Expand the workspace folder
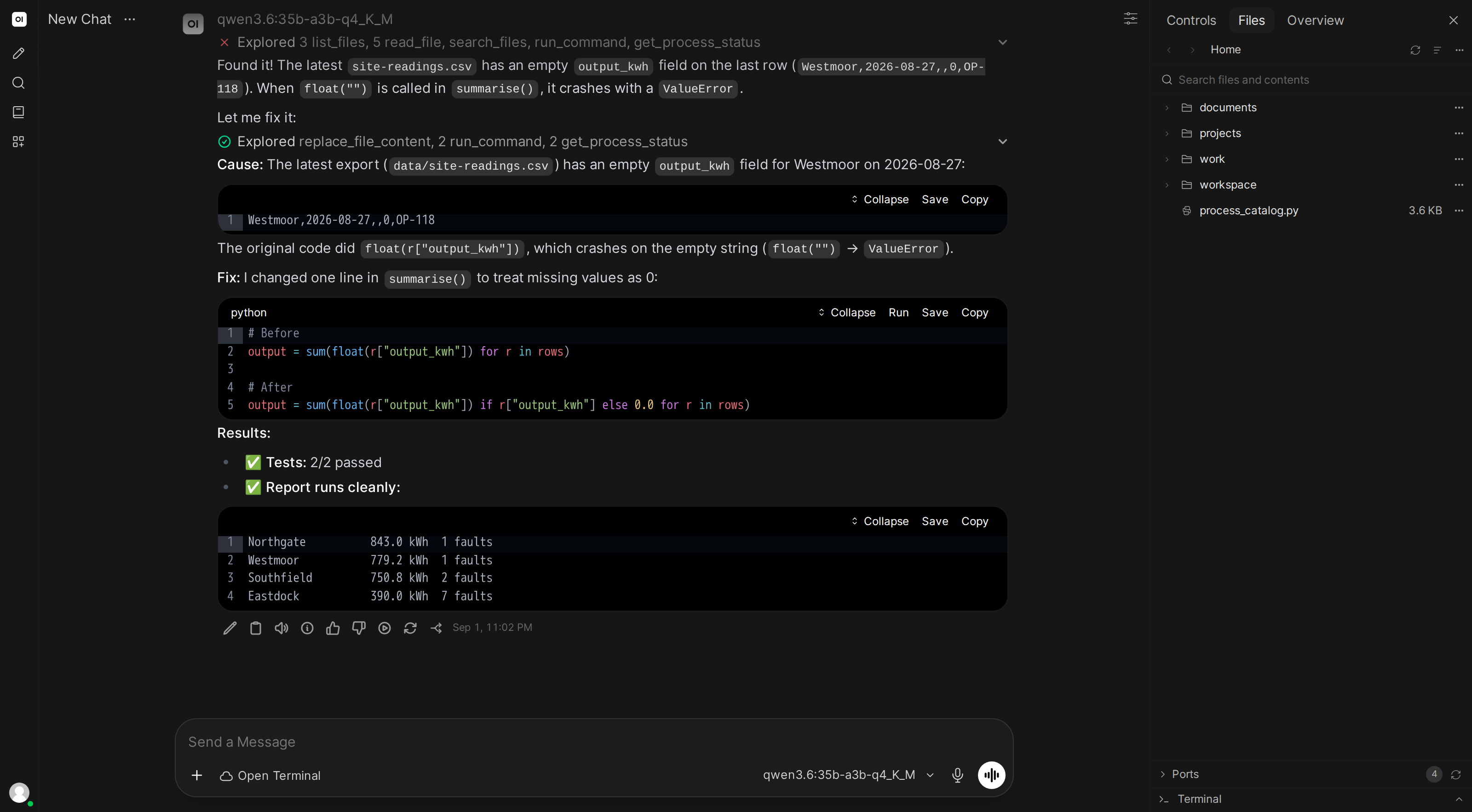The image size is (1472, 812). click(1166, 185)
